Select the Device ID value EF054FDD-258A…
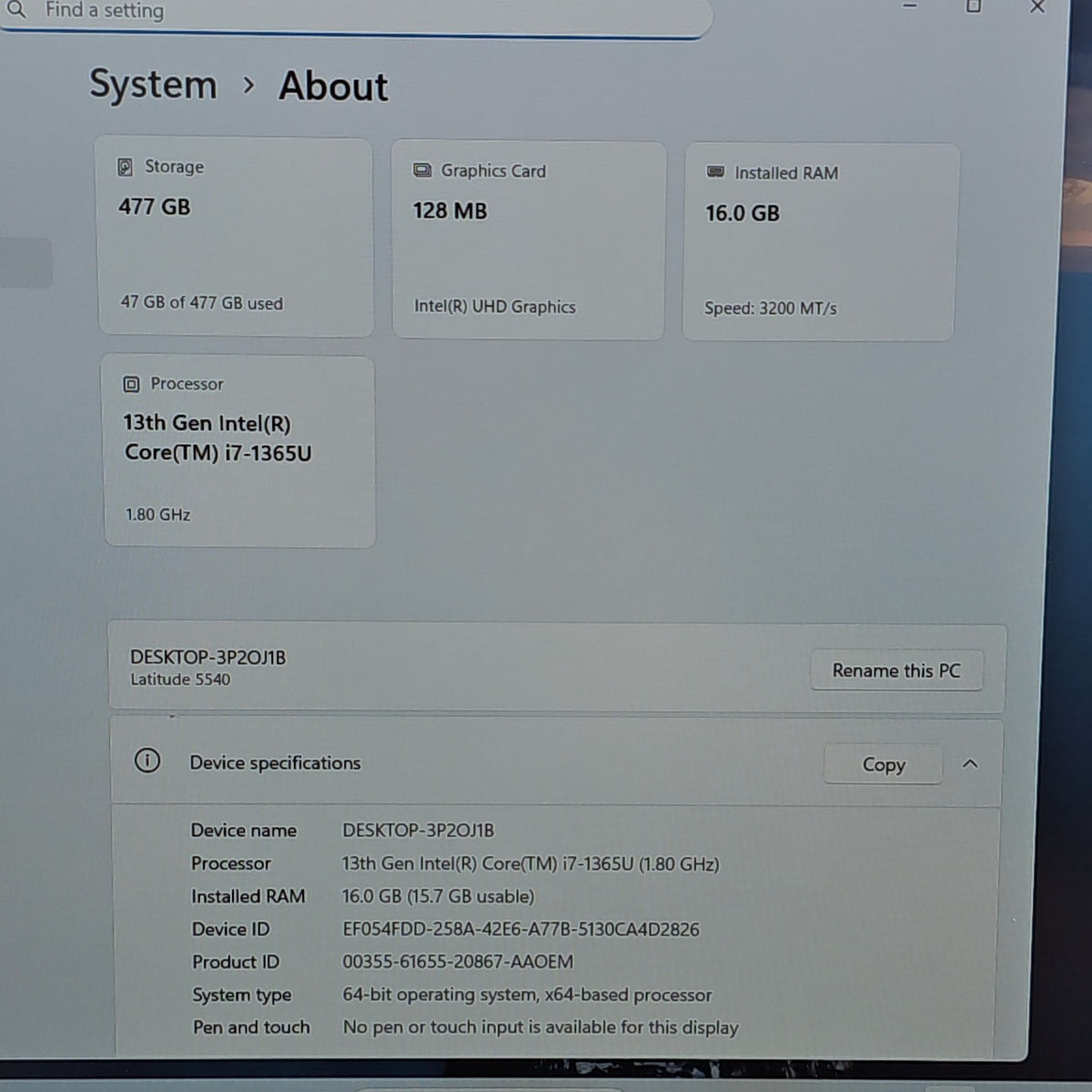 pos(521,929)
